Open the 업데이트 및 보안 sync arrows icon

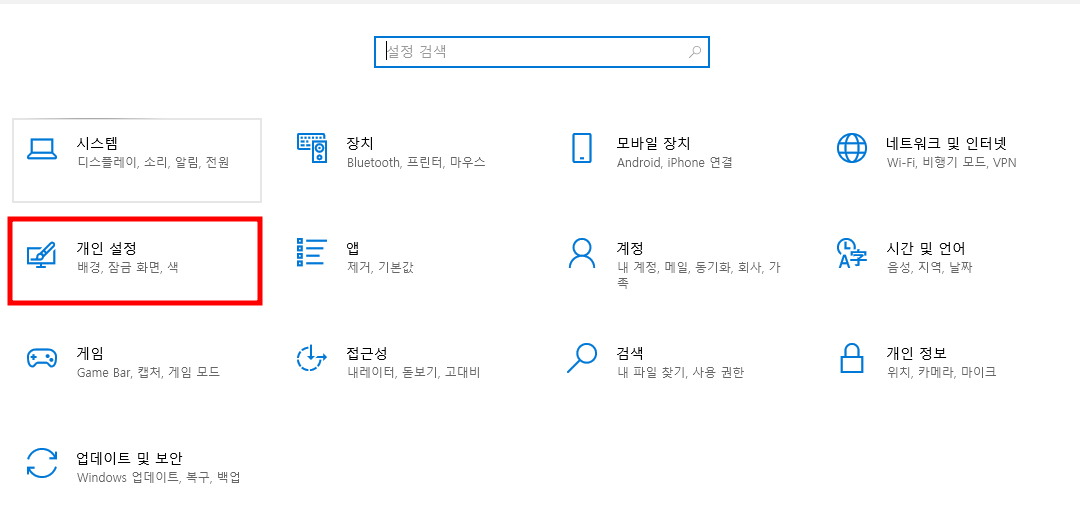(42, 462)
